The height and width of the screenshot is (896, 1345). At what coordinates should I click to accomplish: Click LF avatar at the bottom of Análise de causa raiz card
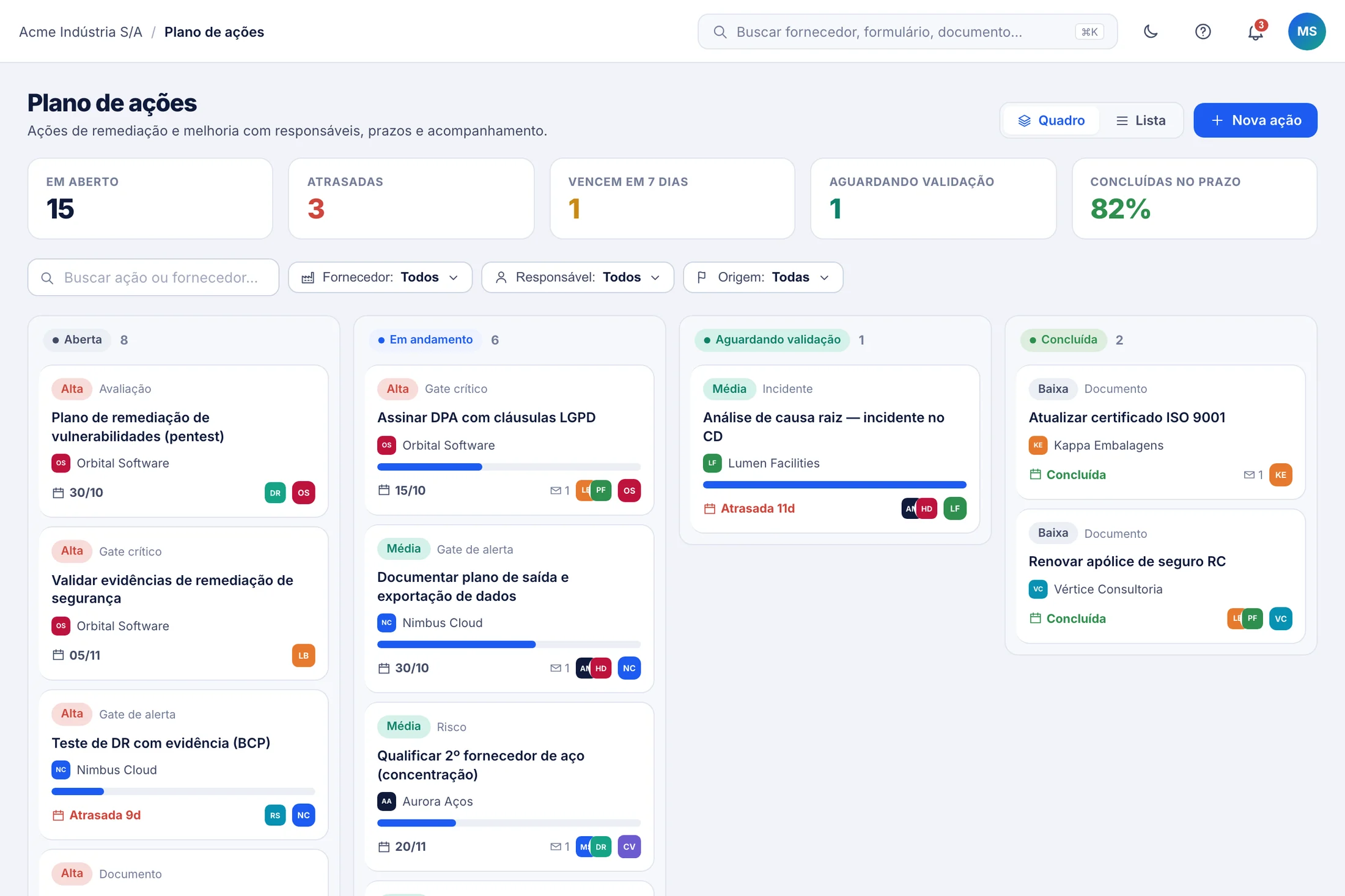pyautogui.click(x=955, y=509)
